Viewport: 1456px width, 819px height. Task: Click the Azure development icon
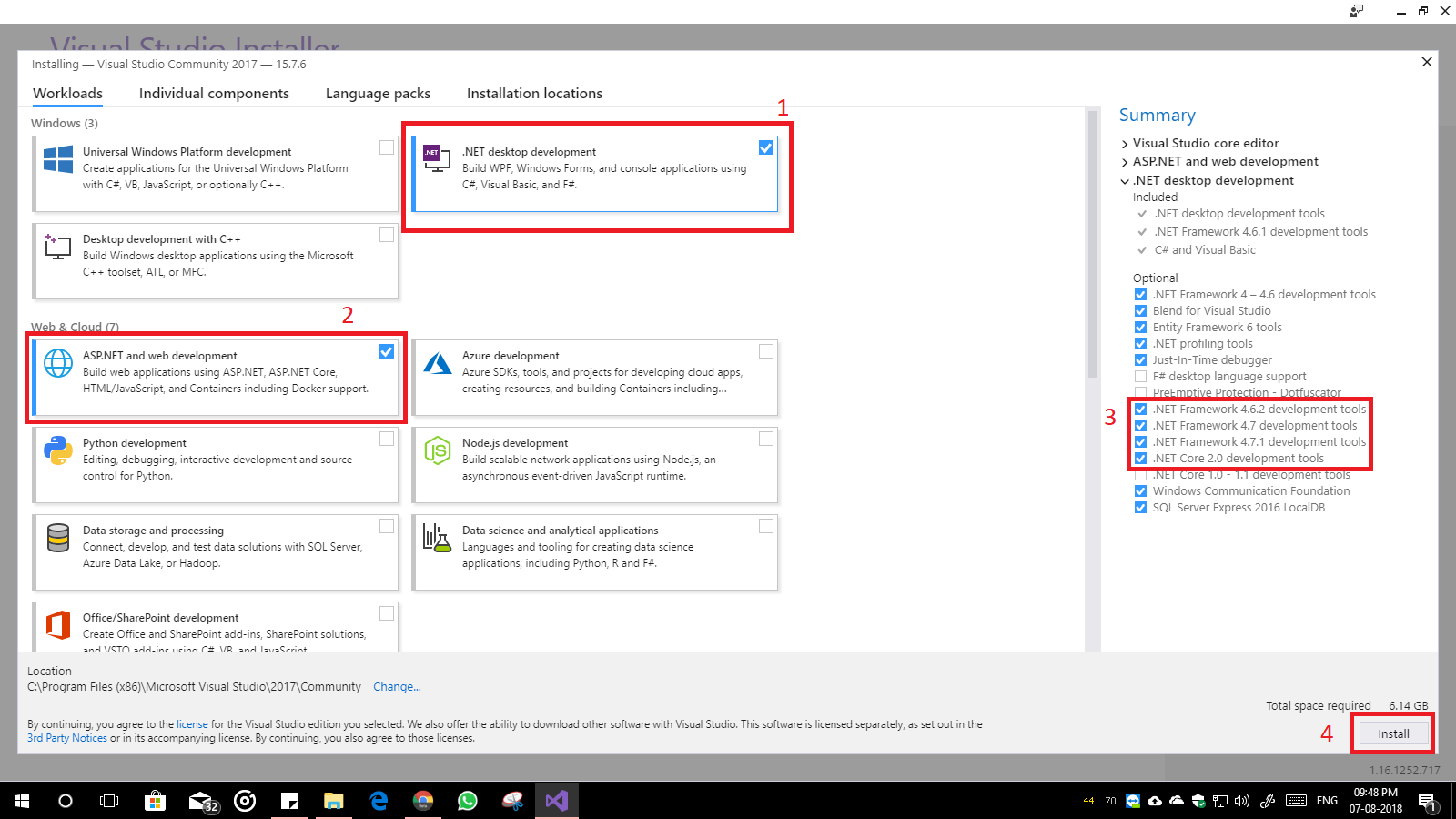pos(437,364)
